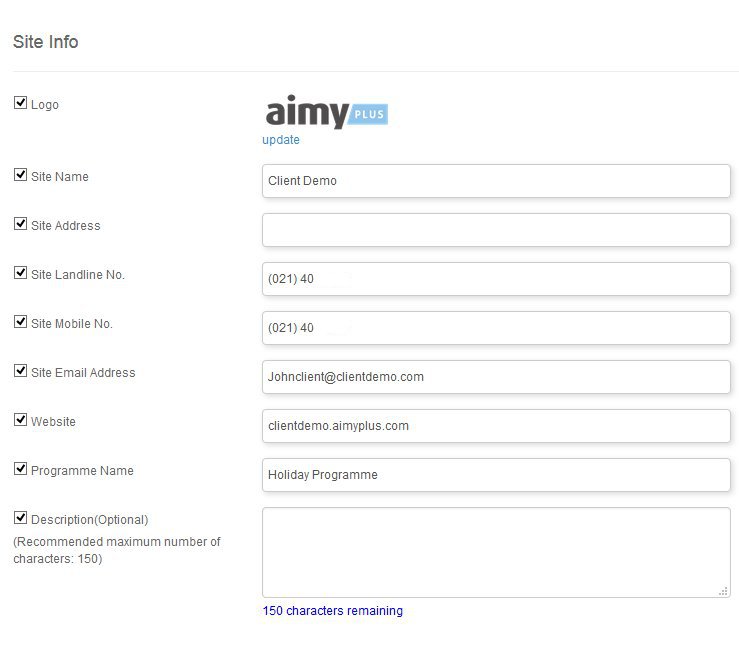Screen dimensions: 739x645
Task: Edit the Johnclient@clientdemo.com email field
Action: [496, 377]
